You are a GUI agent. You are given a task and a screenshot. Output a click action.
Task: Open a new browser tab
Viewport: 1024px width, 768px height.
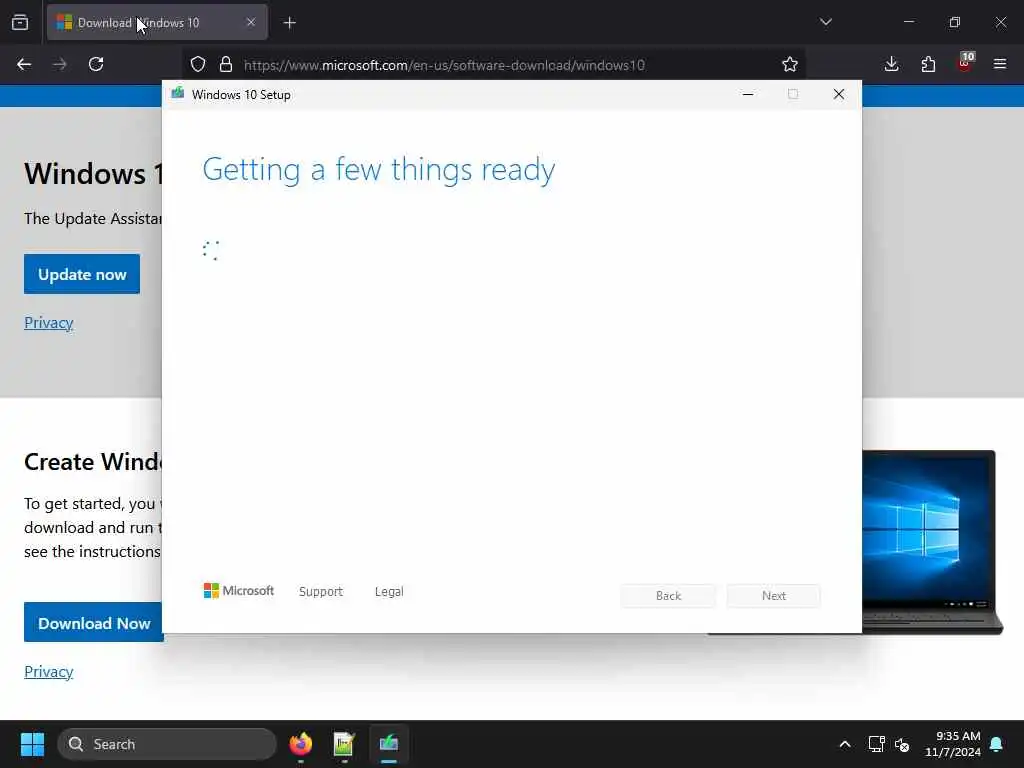[290, 23]
